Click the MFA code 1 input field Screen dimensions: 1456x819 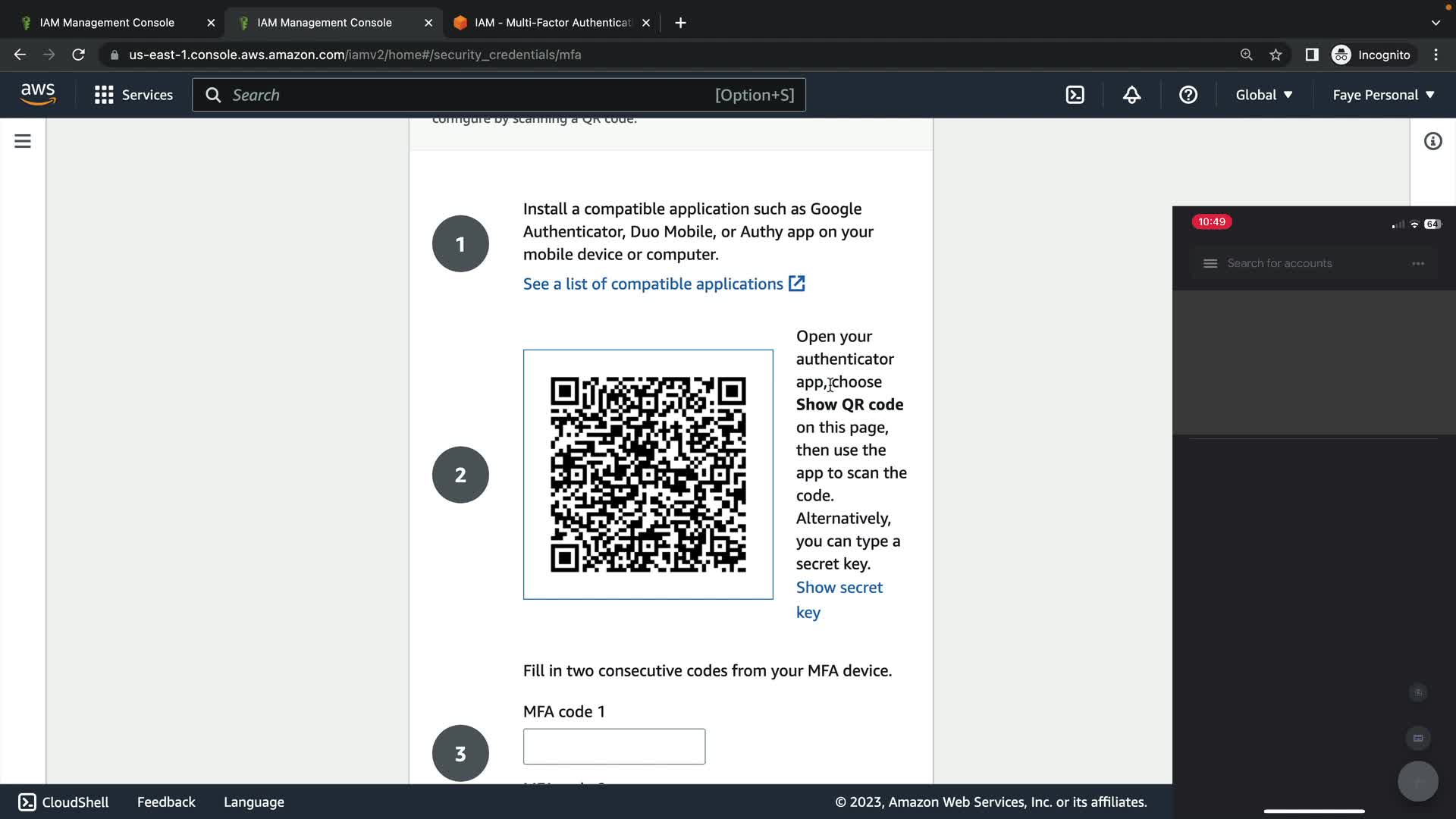[613, 746]
